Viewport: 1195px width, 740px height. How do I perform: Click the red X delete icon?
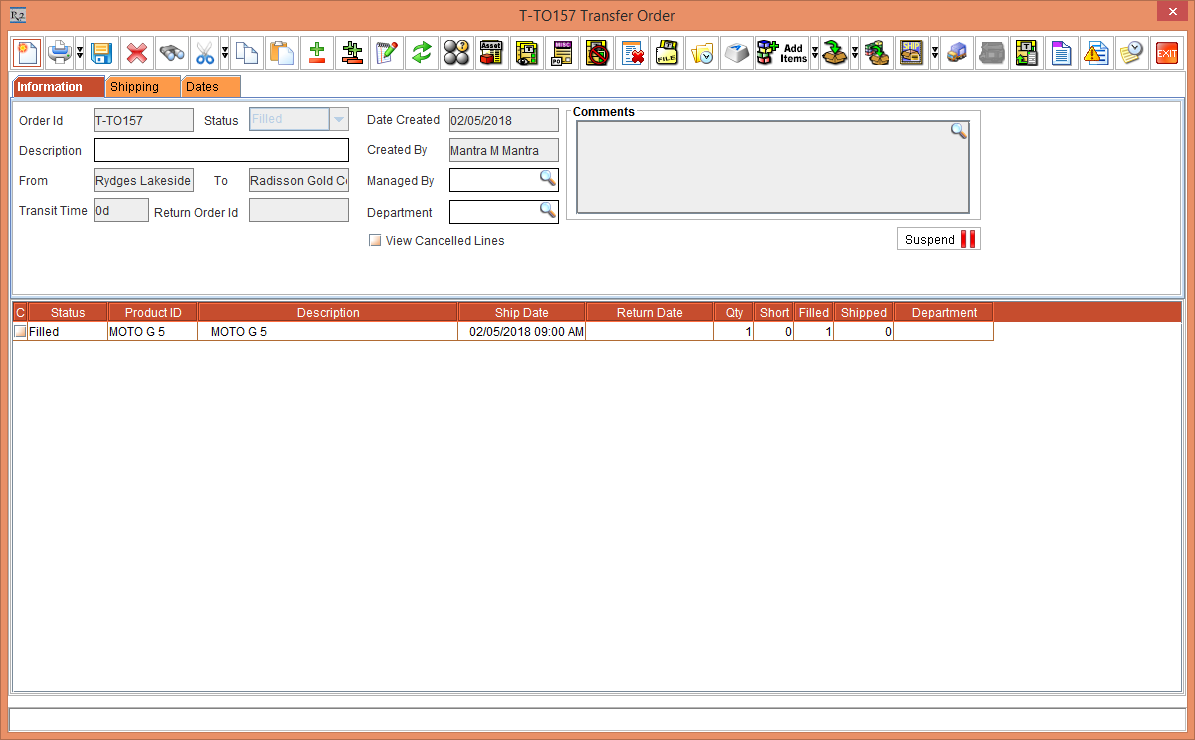136,53
